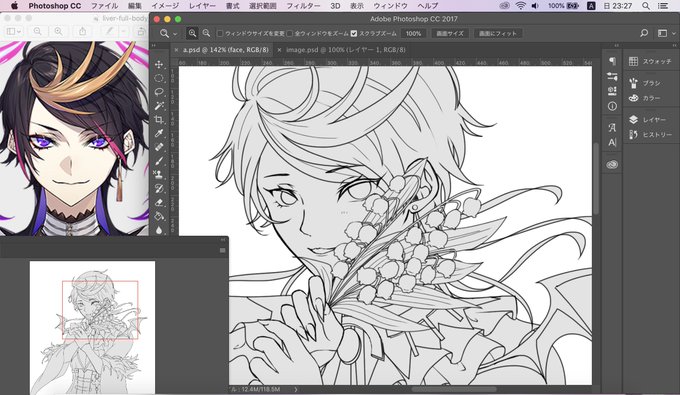Image resolution: width=680 pixels, height=395 pixels.
Task: Open the Creative Cloud Libraries panel
Action: [612, 164]
